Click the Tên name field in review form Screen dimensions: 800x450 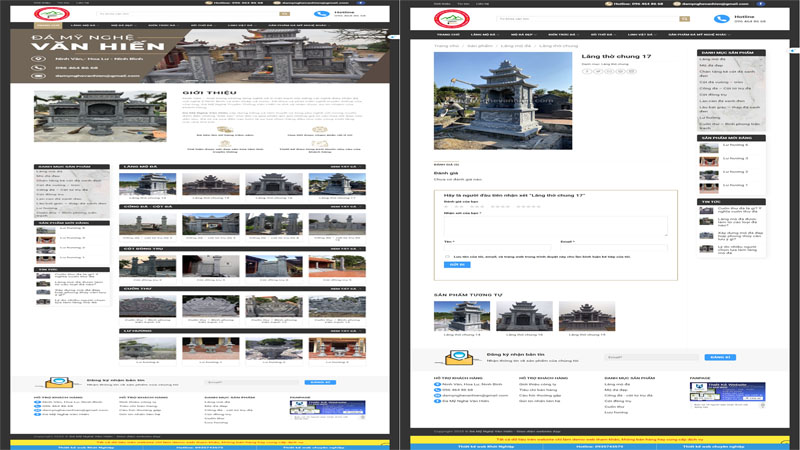497,248
